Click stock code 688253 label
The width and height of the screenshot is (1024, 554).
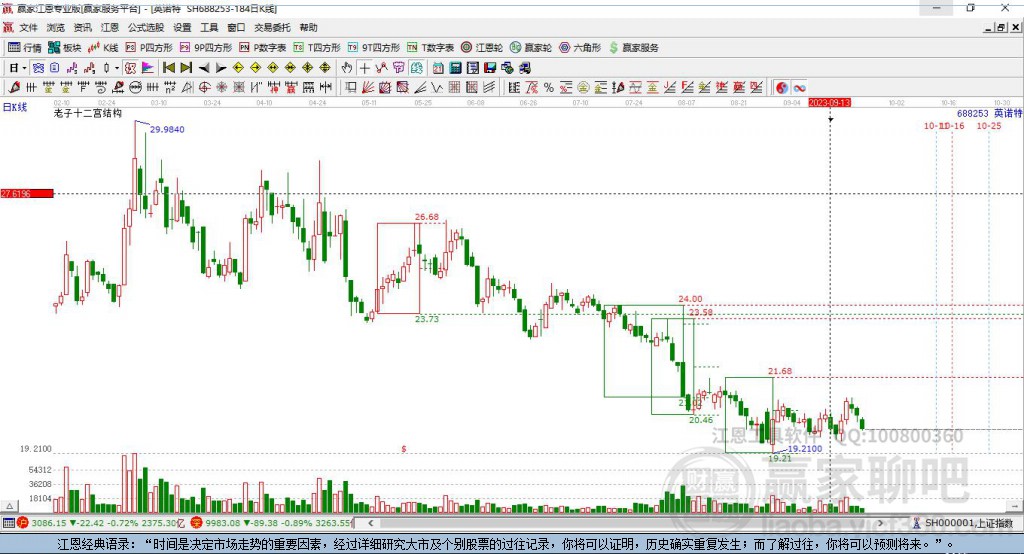tap(972, 113)
